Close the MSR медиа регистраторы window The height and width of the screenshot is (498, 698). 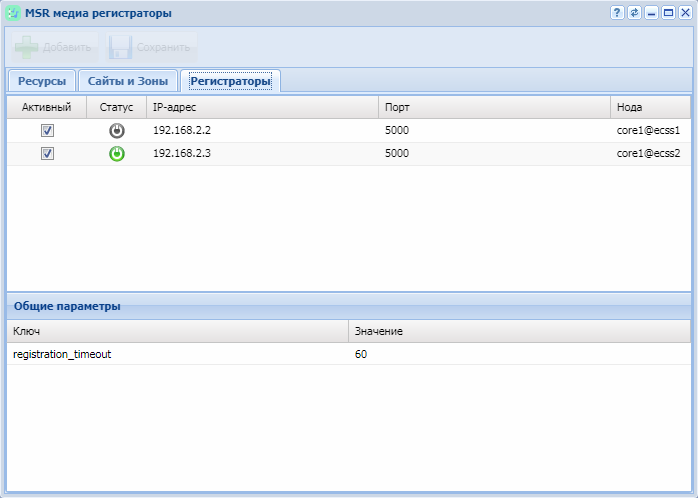pos(686,12)
